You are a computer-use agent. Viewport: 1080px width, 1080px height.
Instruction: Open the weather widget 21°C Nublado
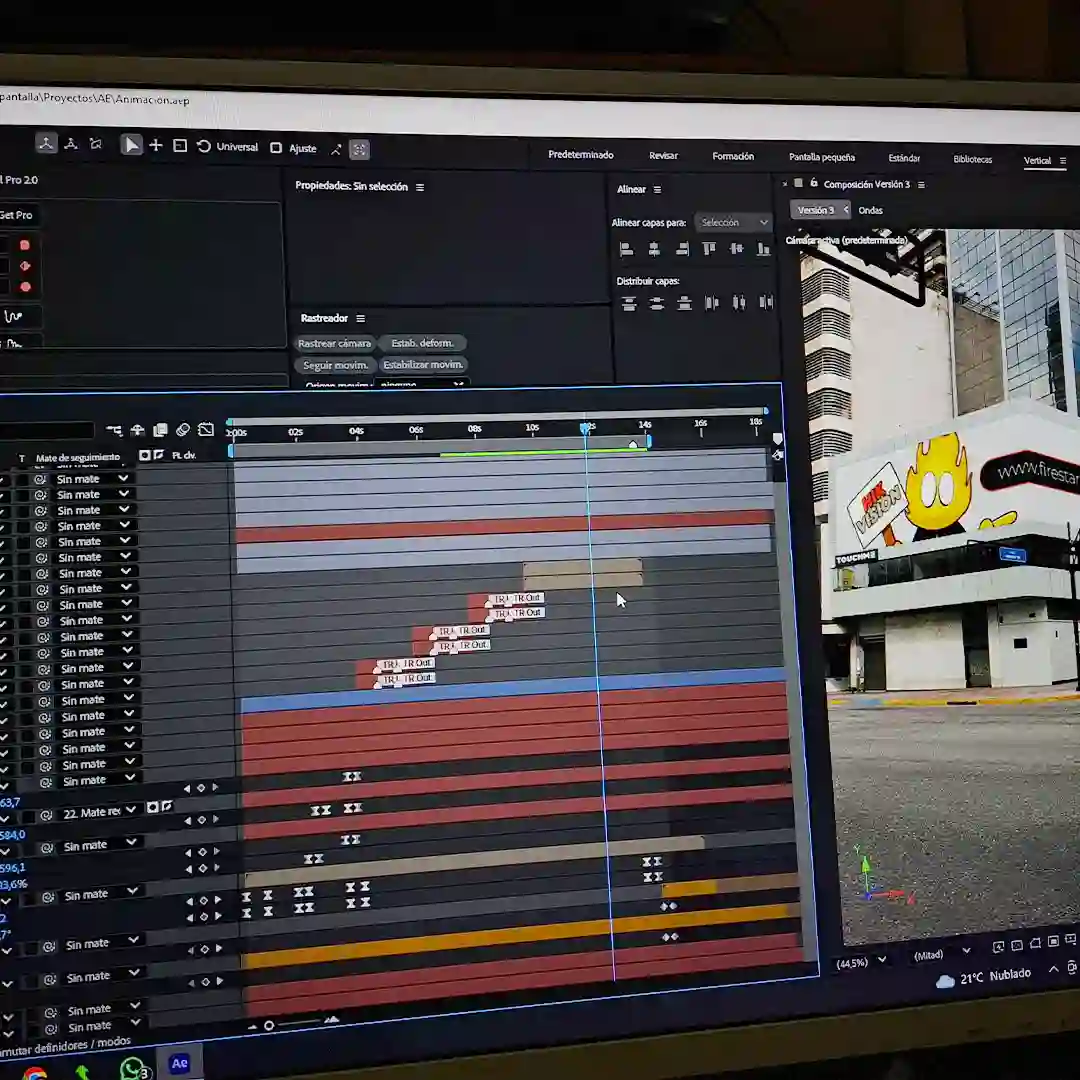tap(984, 977)
